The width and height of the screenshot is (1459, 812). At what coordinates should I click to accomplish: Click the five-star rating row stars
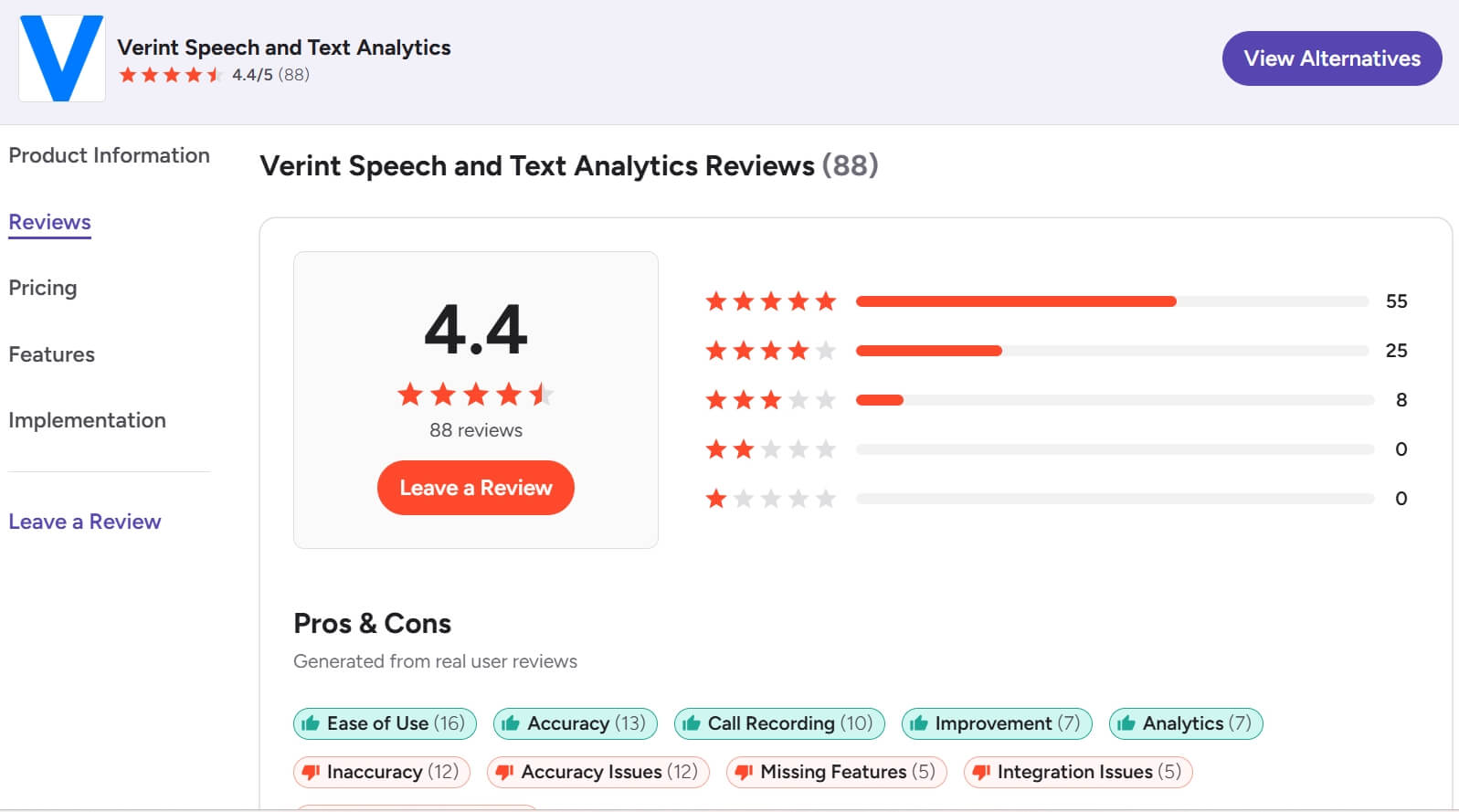click(770, 301)
